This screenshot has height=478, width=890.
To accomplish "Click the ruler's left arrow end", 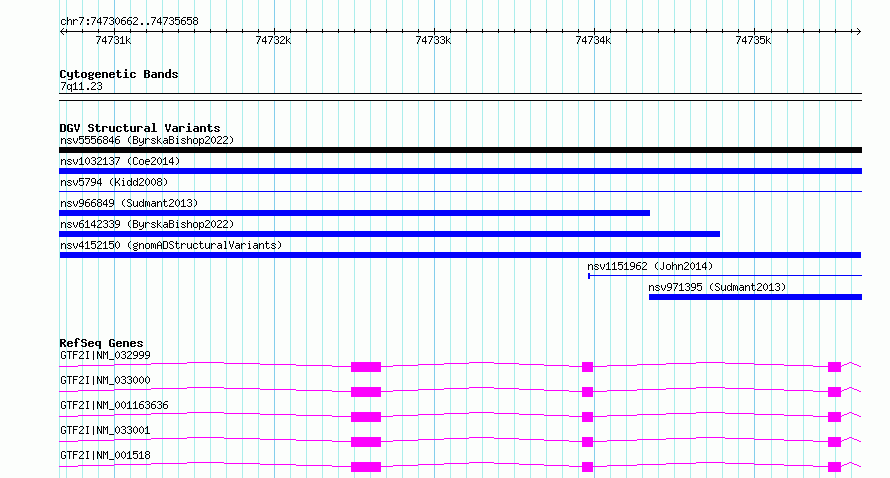I will (x=62, y=31).
